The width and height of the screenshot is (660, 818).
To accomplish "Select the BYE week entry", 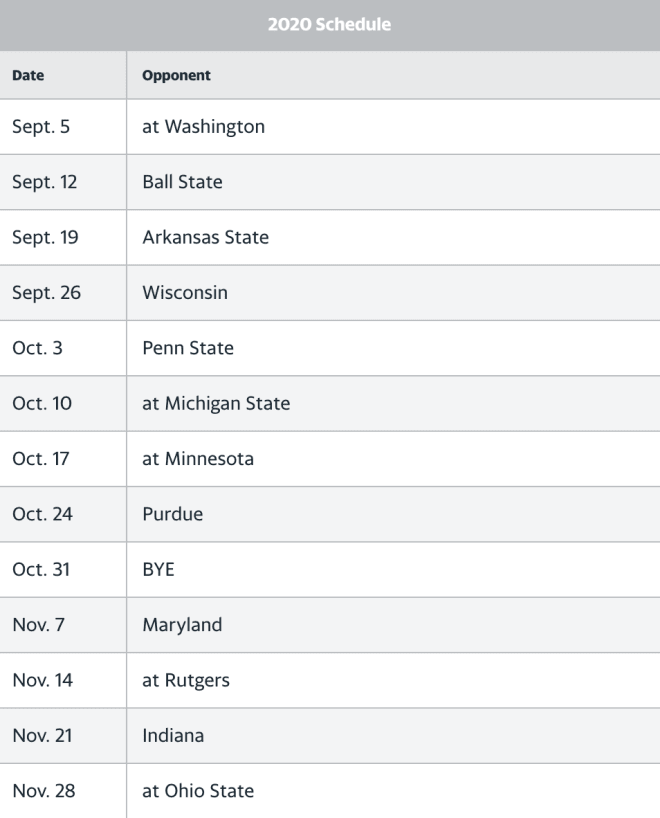I will pos(158,569).
